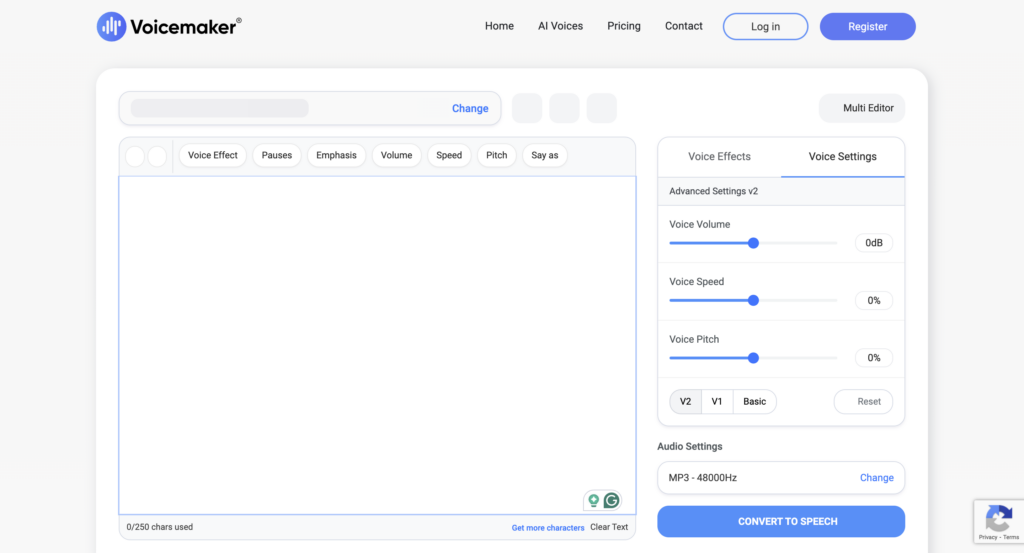Click the 'Voice Volume' label
Image resolution: width=1024 pixels, height=553 pixels.
(x=699, y=225)
